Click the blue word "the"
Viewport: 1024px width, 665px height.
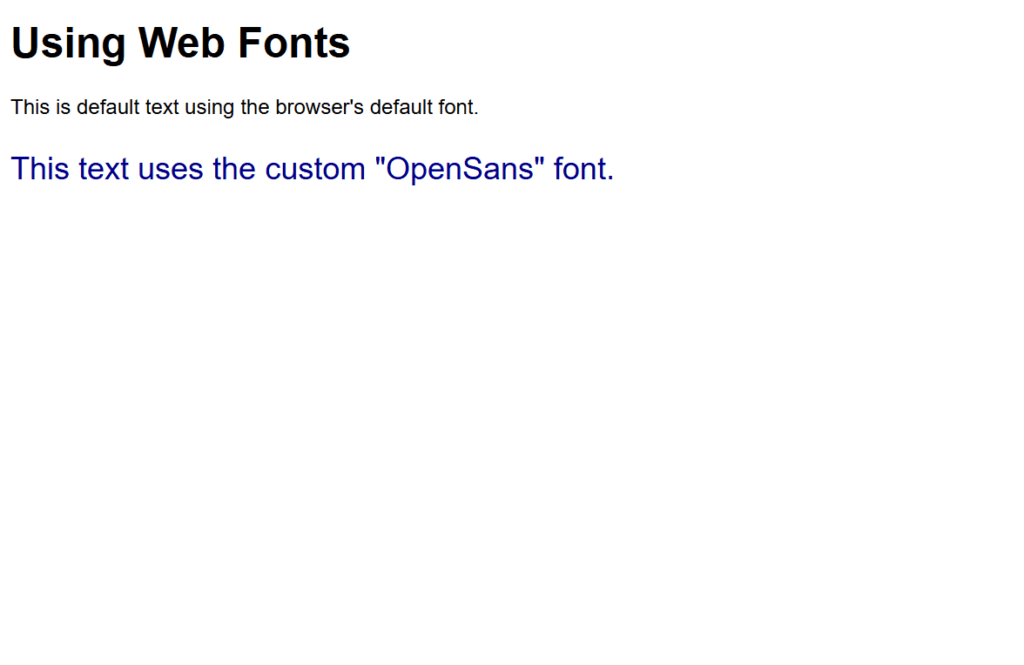[x=234, y=169]
